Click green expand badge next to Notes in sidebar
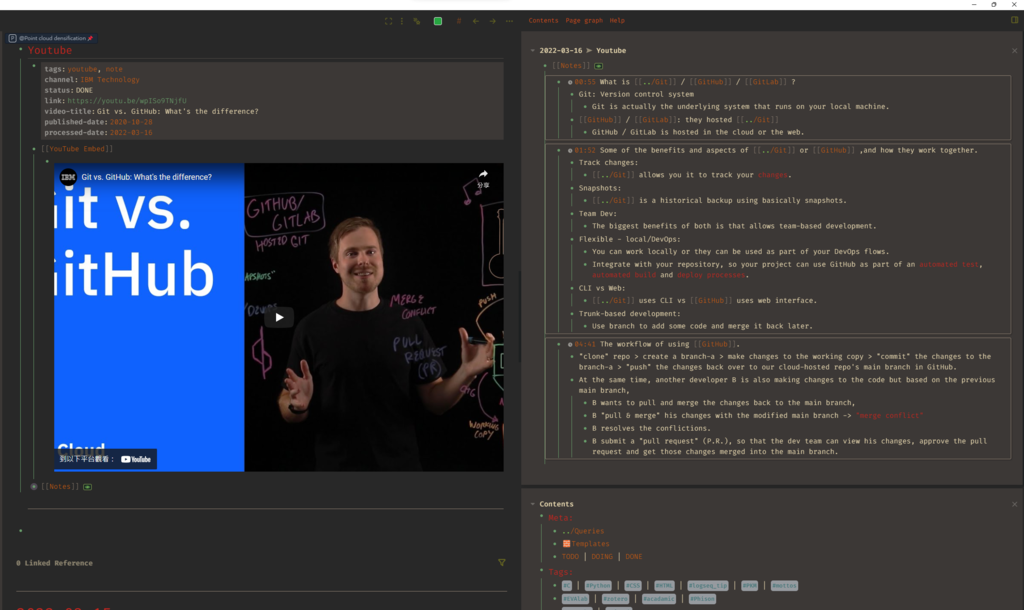1024x610 pixels. coord(599,66)
